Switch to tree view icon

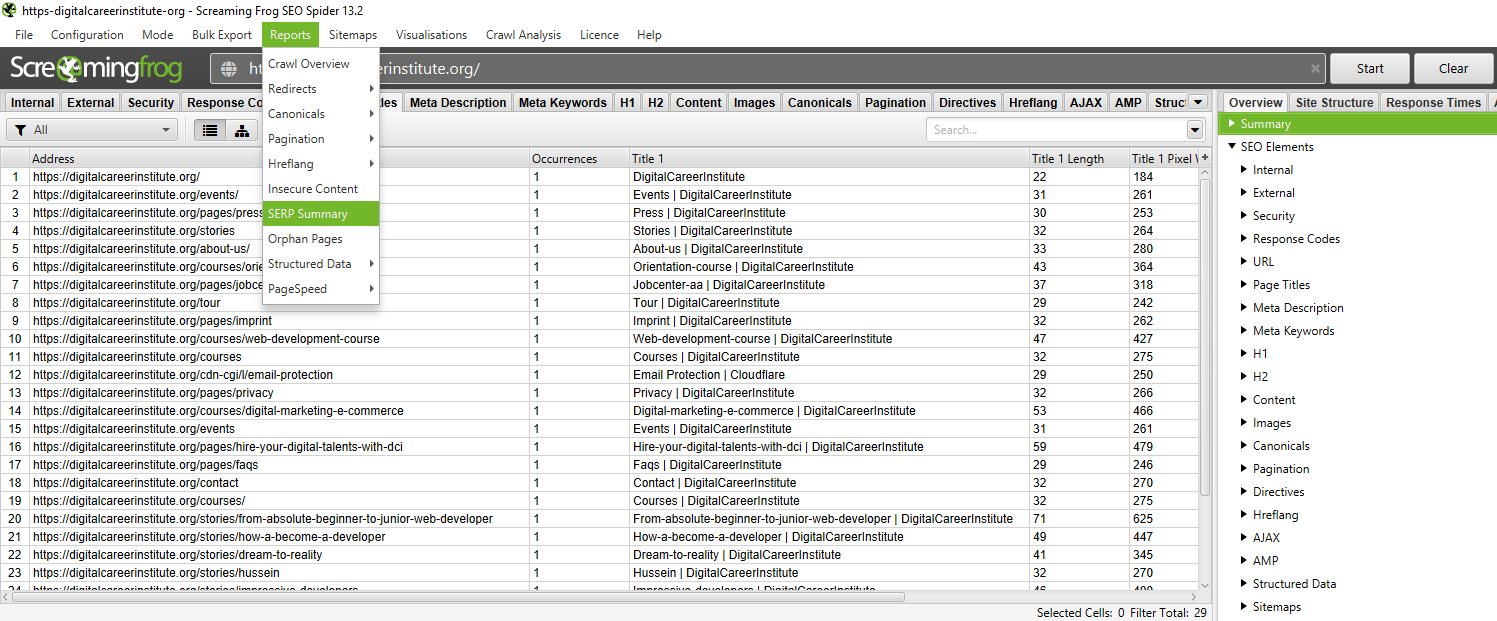pos(242,130)
